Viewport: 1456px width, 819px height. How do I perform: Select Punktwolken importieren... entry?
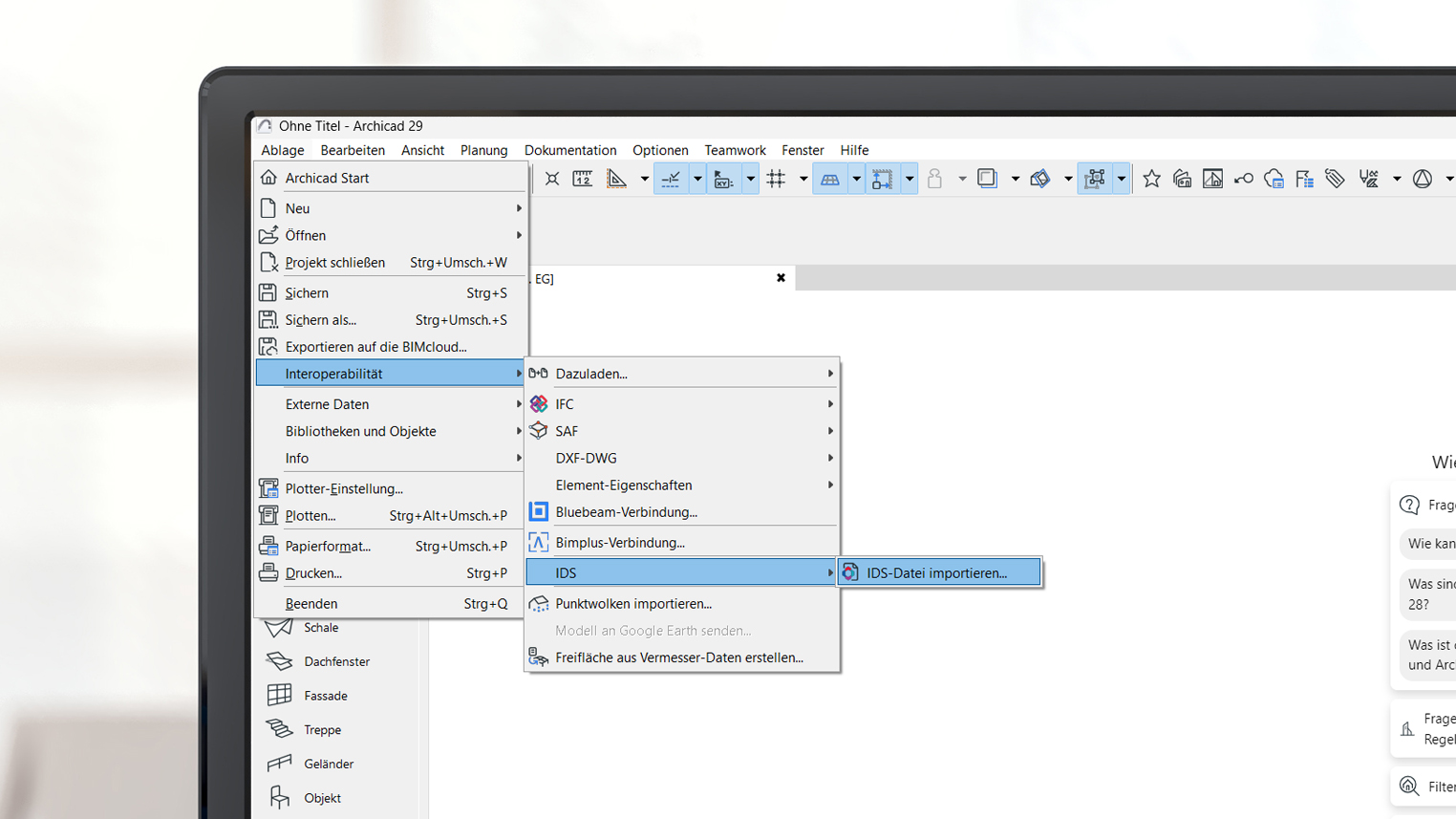pyautogui.click(x=633, y=604)
